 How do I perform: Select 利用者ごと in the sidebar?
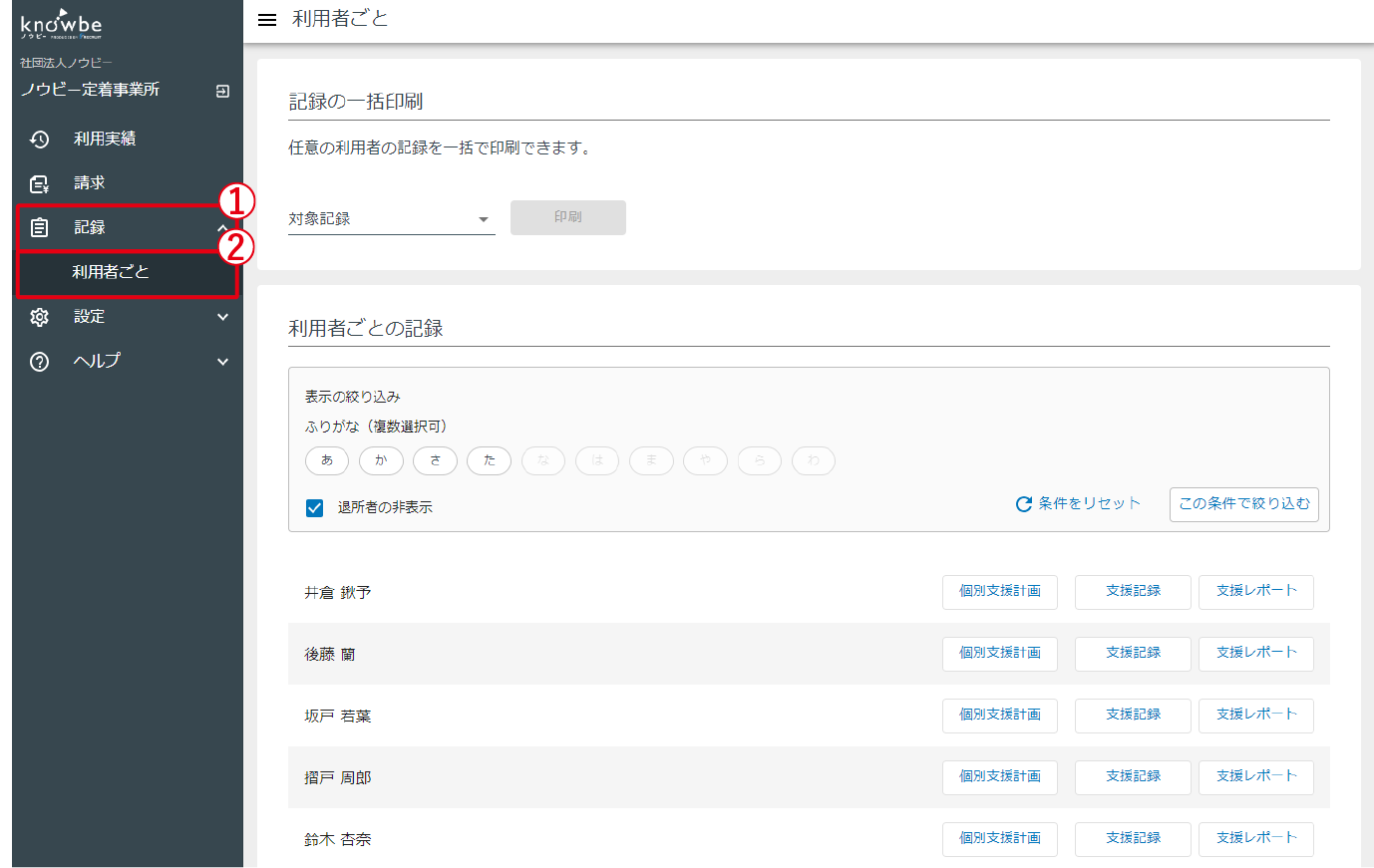[x=111, y=272]
